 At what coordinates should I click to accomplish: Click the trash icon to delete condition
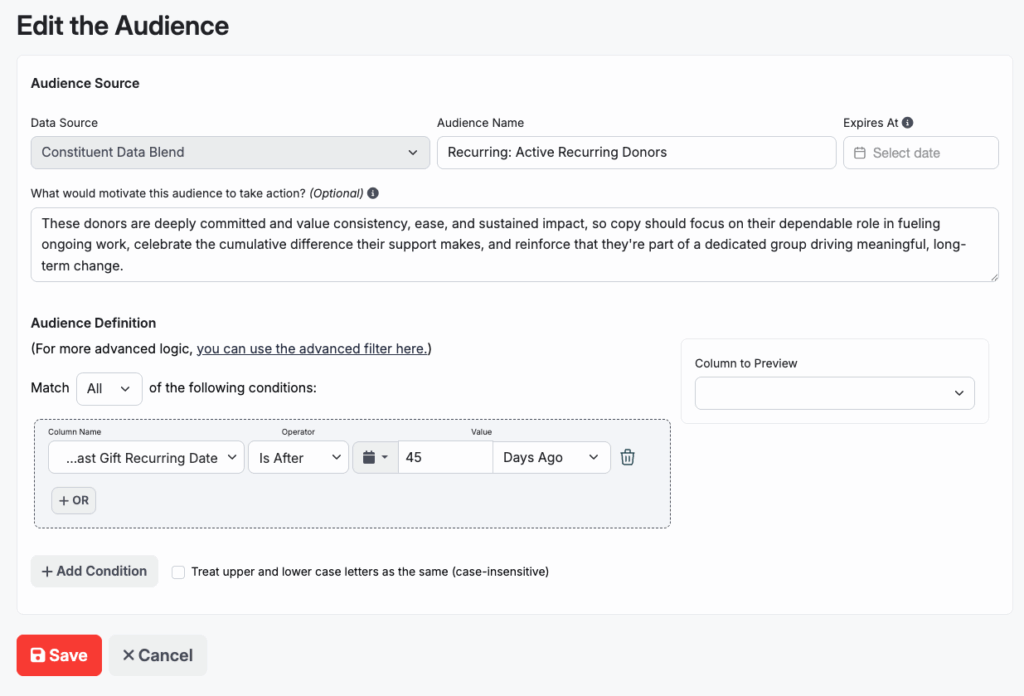click(627, 457)
